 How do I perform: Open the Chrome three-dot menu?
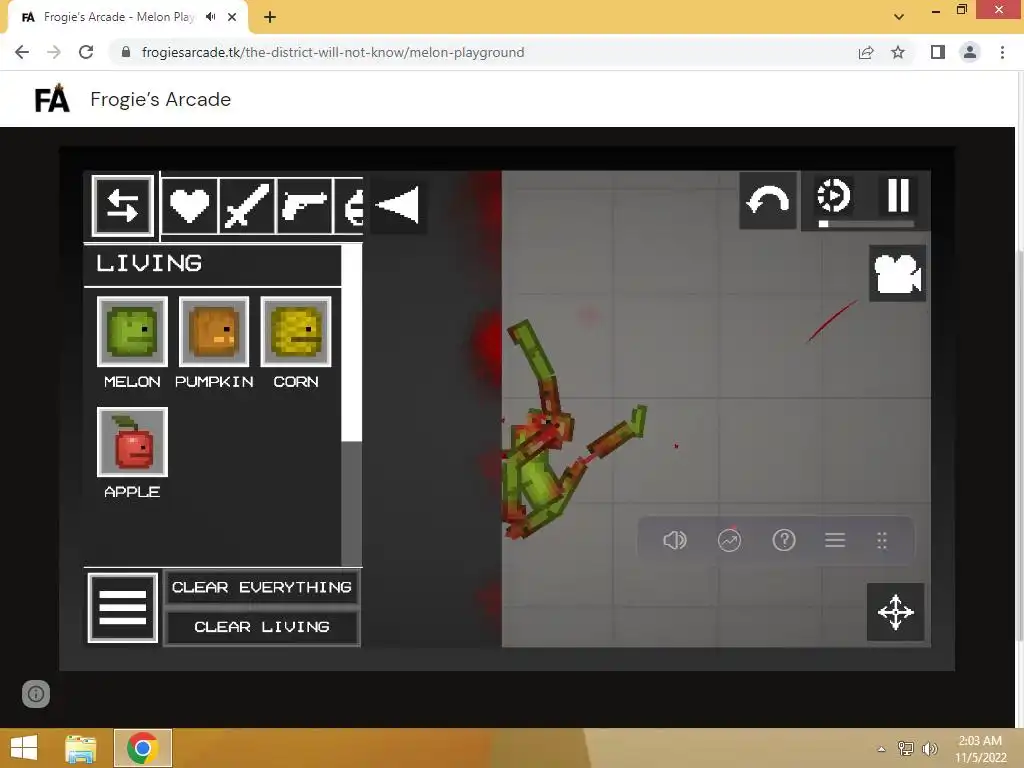tap(1002, 52)
